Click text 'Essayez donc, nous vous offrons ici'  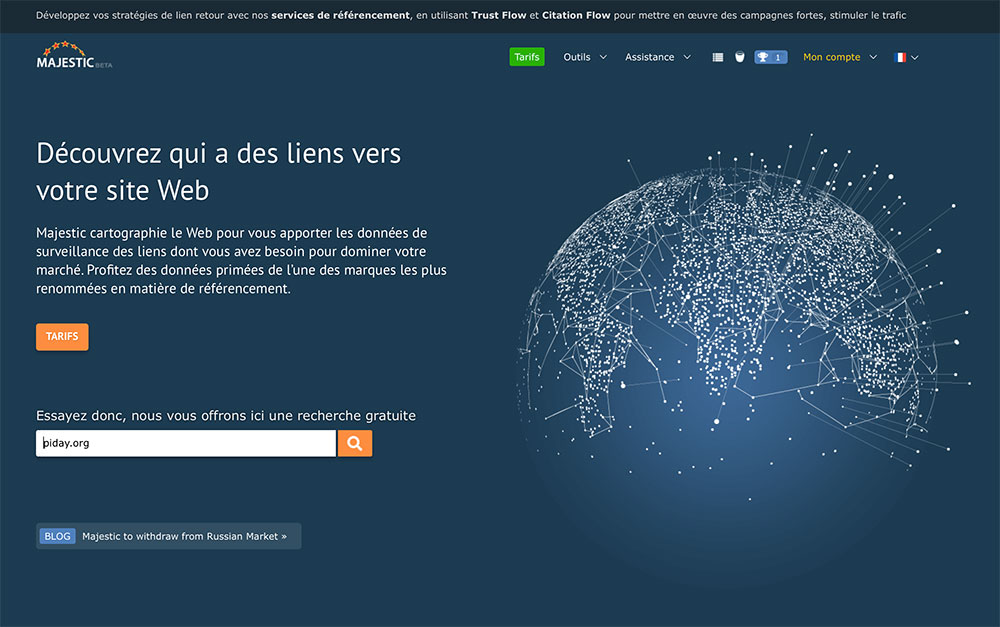click(x=150, y=416)
